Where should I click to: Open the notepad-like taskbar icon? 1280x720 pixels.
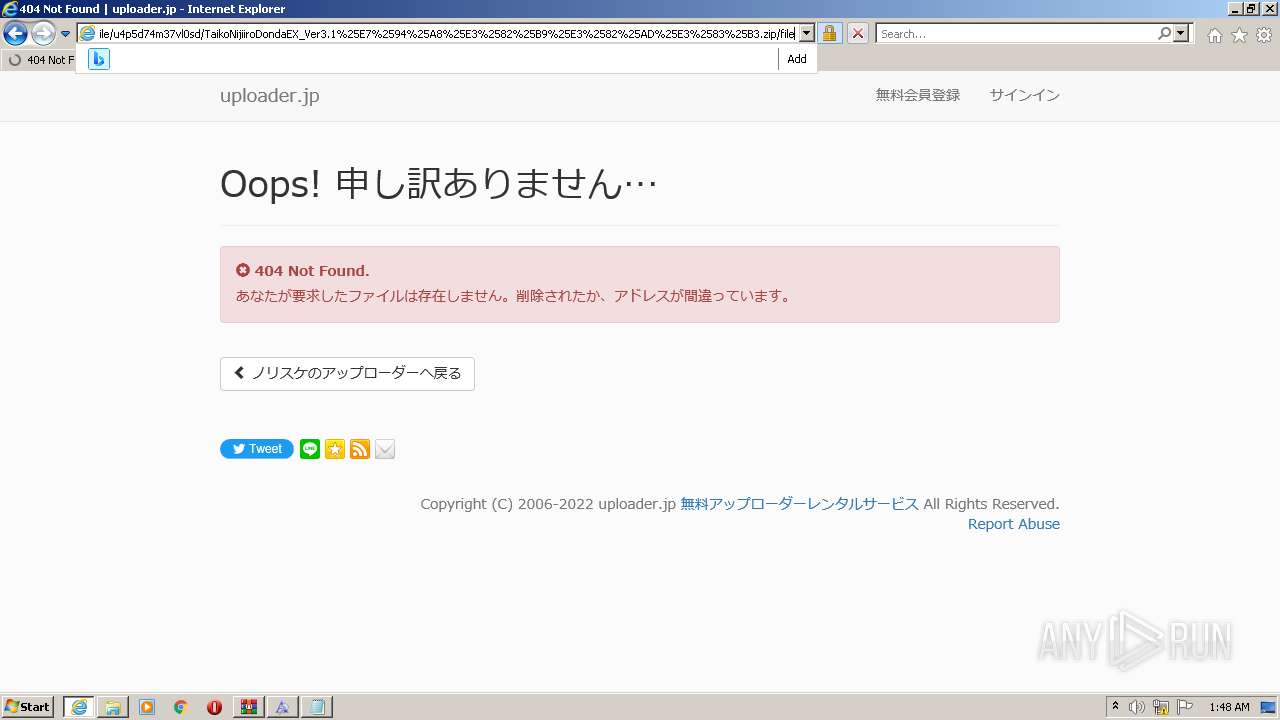coord(317,707)
